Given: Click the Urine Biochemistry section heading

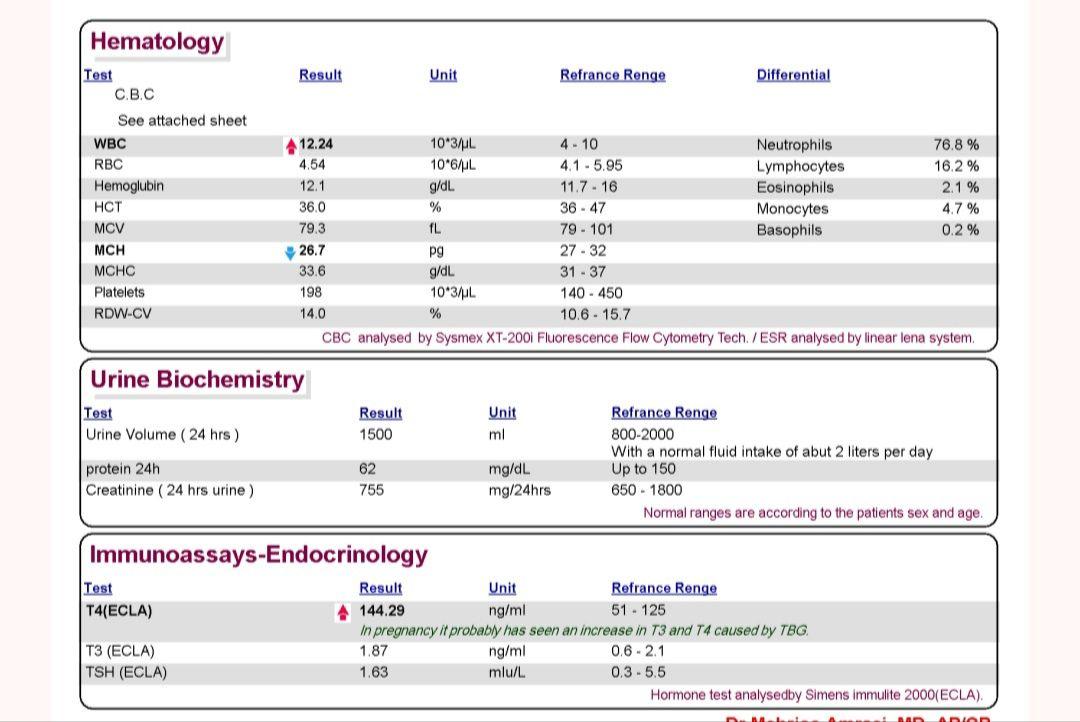Looking at the screenshot, I should click(x=197, y=380).
